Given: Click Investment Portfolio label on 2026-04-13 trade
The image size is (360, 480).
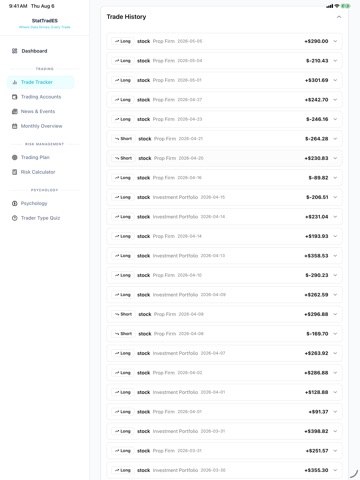Looking at the screenshot, I should click(175, 256).
